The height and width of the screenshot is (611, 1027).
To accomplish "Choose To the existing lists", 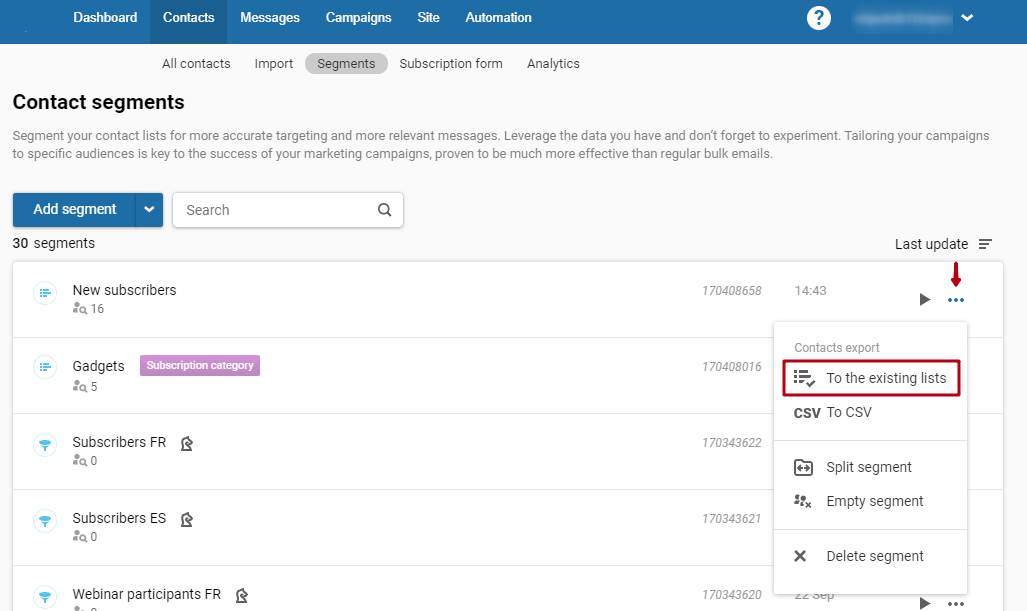I will click(871, 378).
